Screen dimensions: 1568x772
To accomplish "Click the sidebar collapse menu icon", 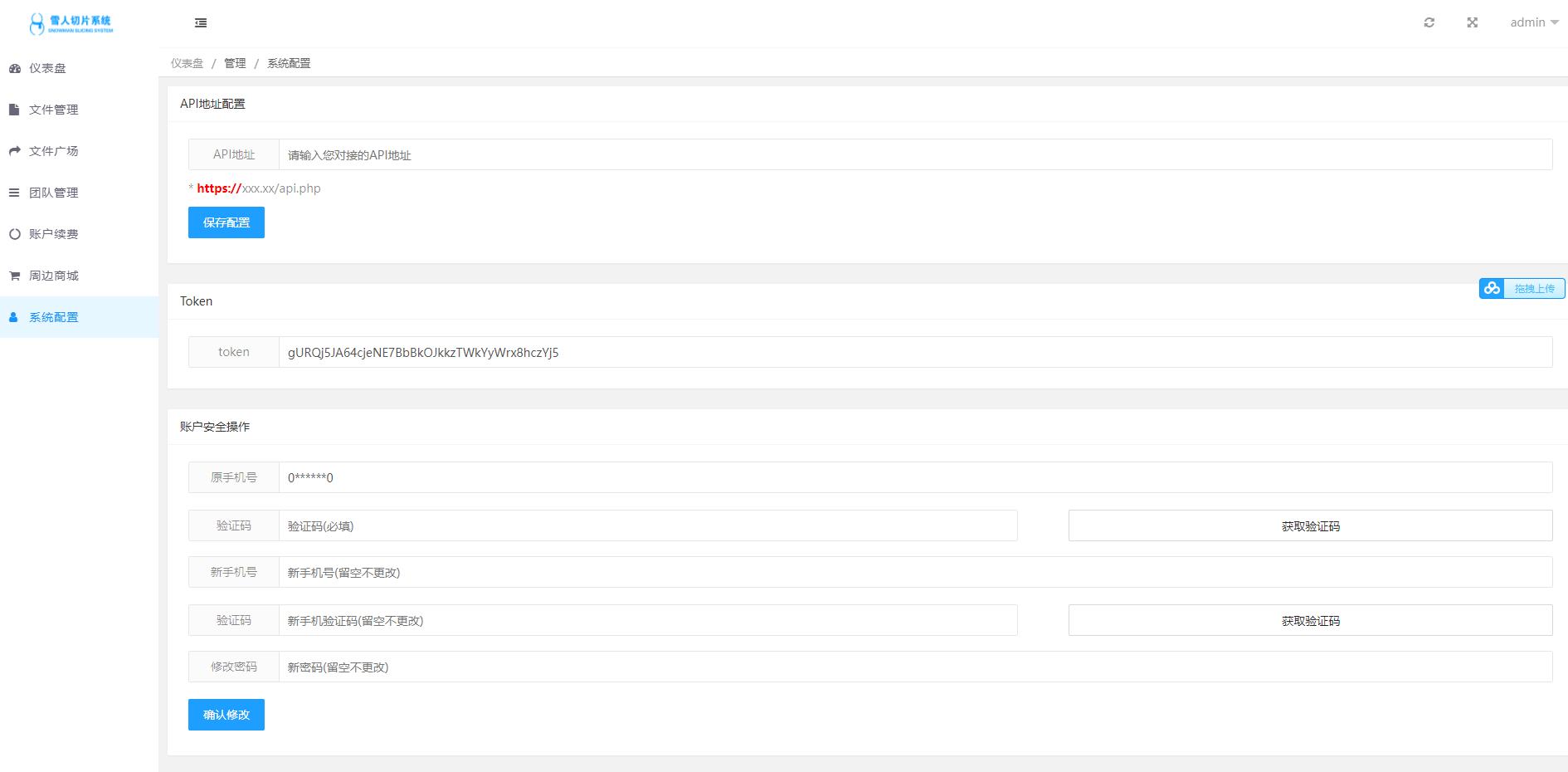I will (201, 23).
